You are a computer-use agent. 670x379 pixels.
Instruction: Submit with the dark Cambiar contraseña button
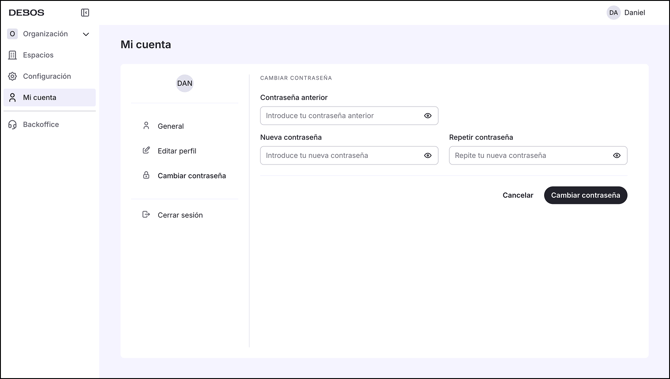585,195
